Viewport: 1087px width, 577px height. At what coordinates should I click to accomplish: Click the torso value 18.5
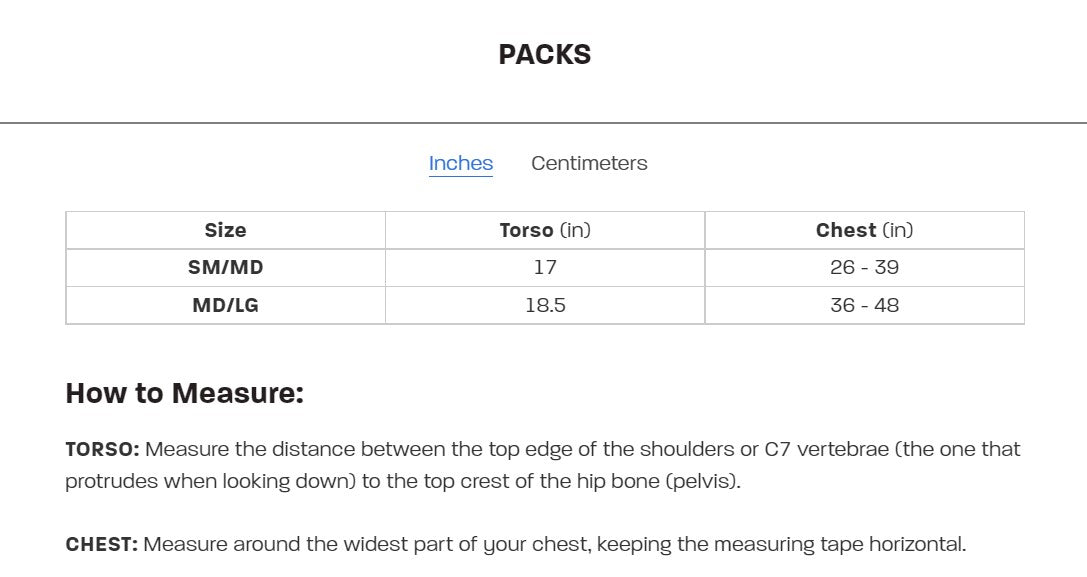click(545, 305)
